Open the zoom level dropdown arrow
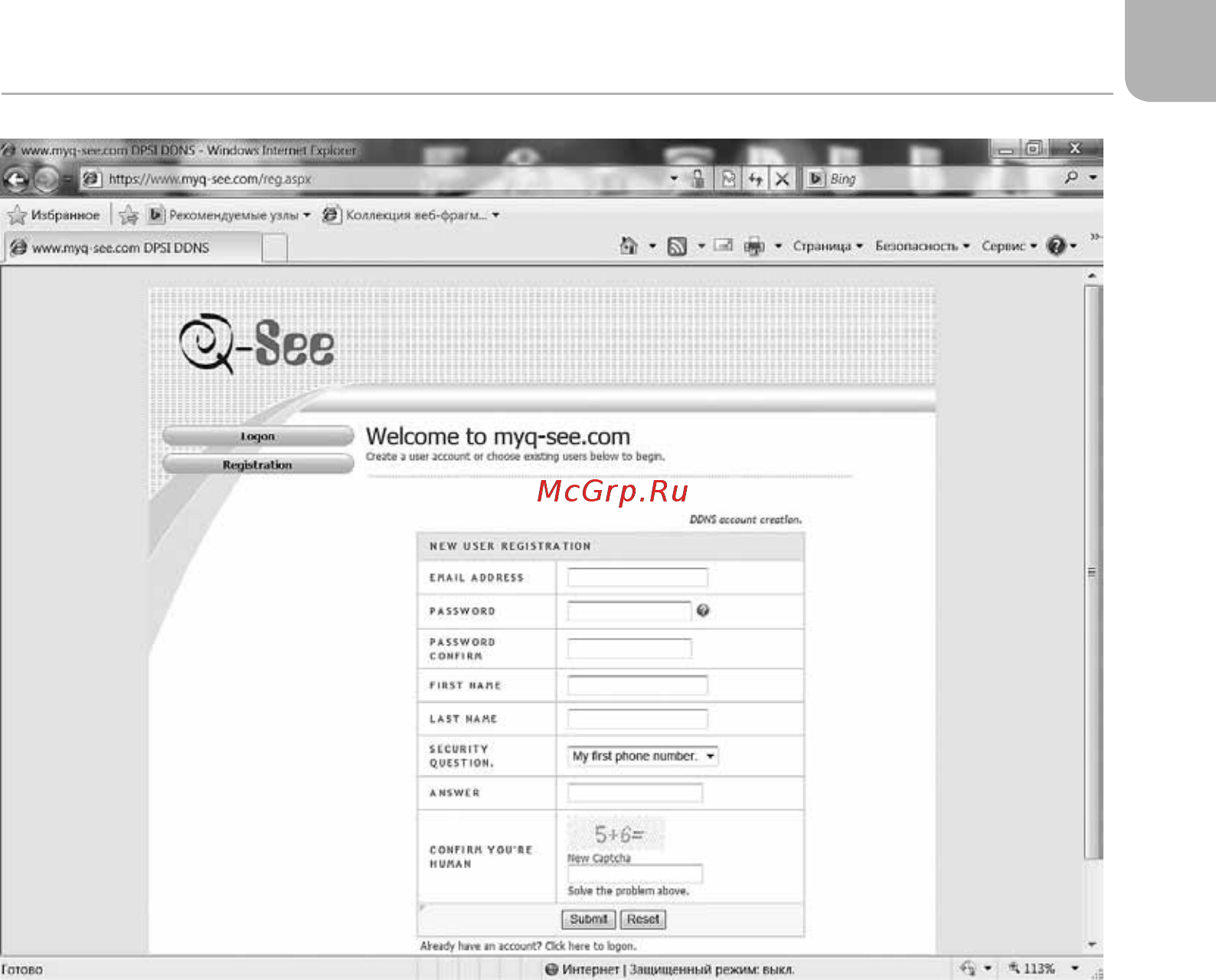The width and height of the screenshot is (1216, 980). click(x=1075, y=969)
